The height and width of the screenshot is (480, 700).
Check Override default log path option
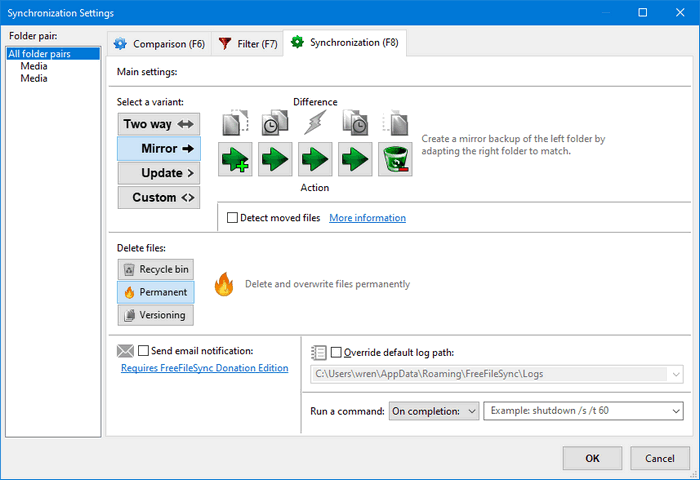coord(336,352)
